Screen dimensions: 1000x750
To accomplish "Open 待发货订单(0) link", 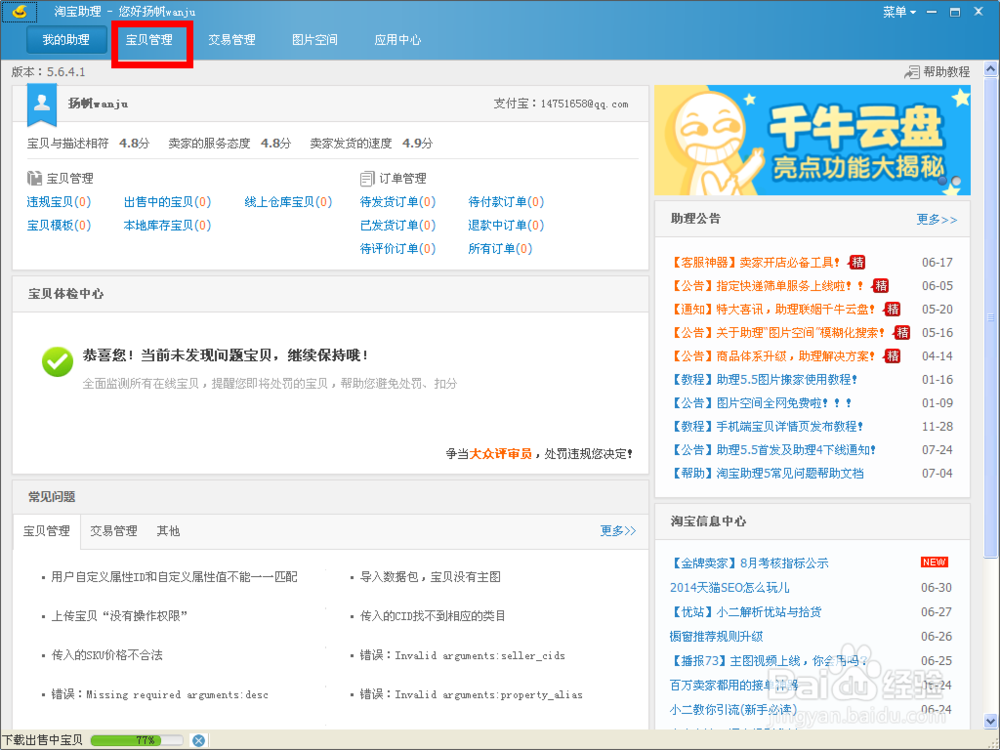I will [x=398, y=202].
